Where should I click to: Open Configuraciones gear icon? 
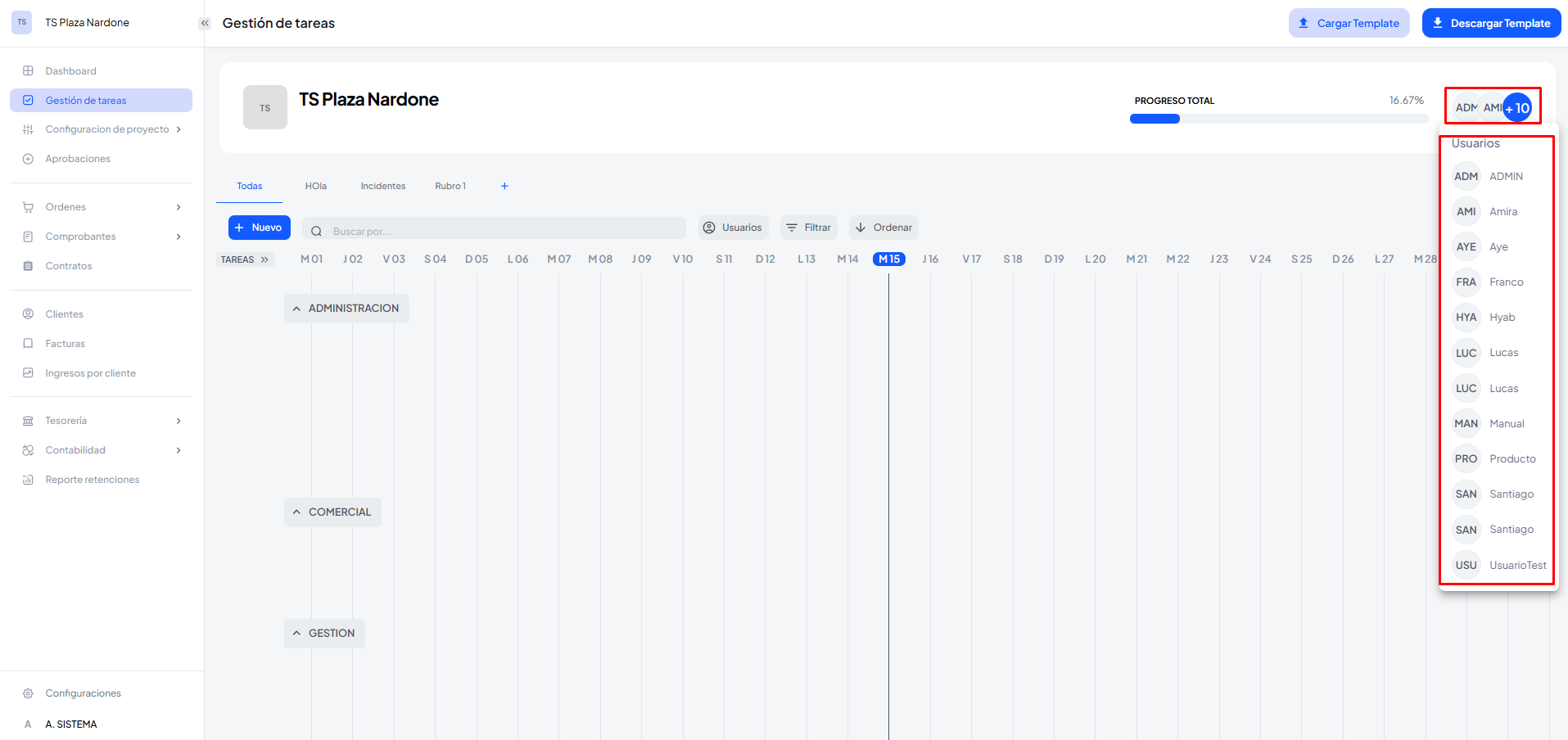coord(28,693)
